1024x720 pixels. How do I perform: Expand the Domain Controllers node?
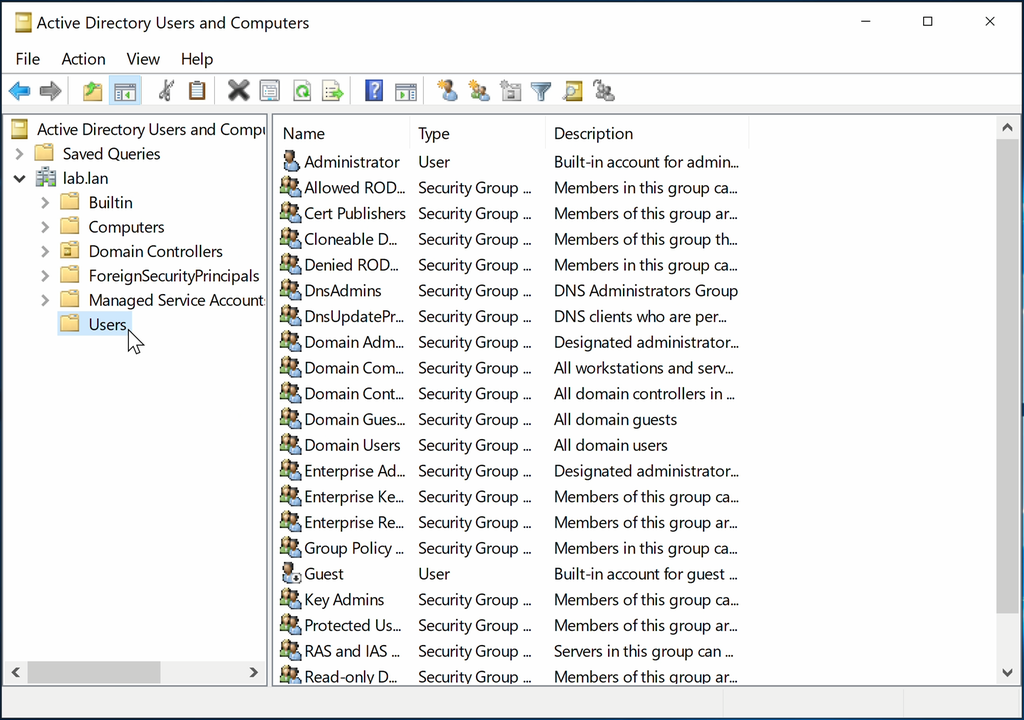point(44,252)
